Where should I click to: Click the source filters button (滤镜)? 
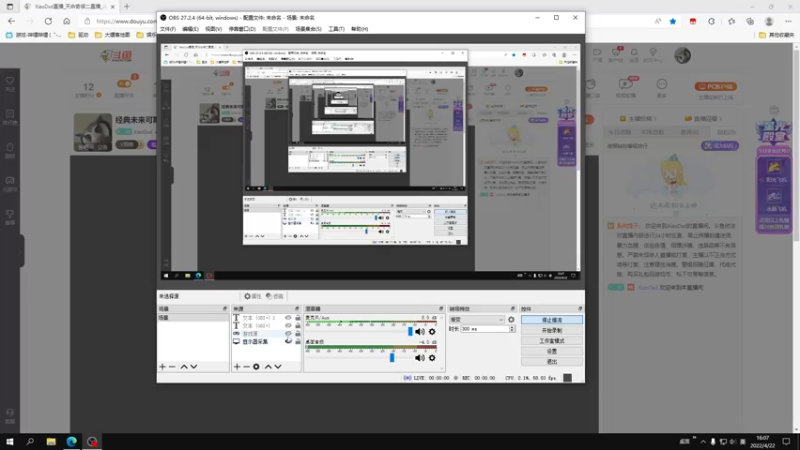coord(274,296)
